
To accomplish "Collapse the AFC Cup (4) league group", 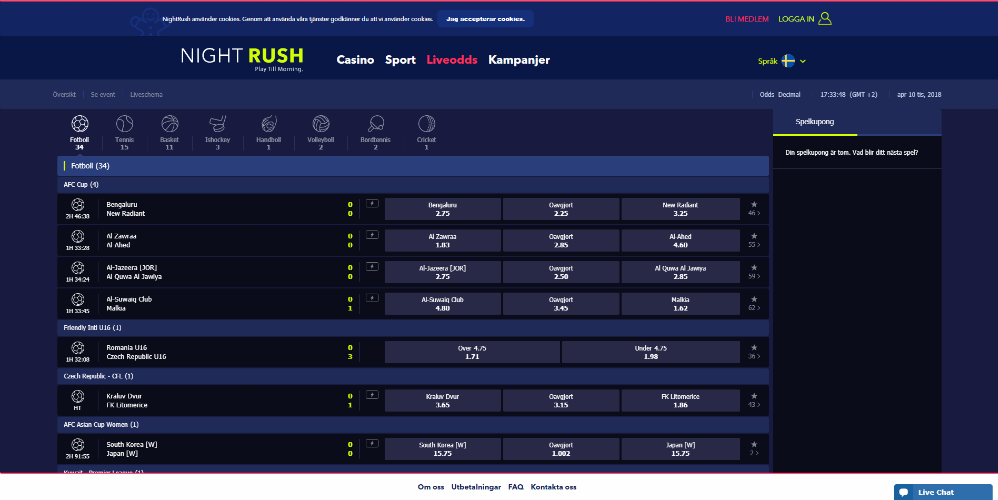I will [x=413, y=184].
